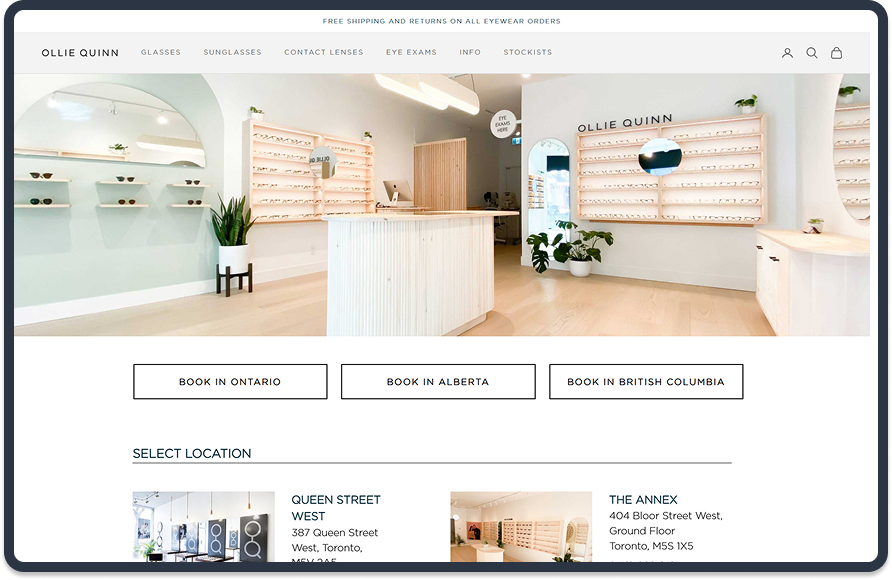The image size is (892, 580).
Task: Click the Book in British Columbia button
Action: tap(646, 382)
